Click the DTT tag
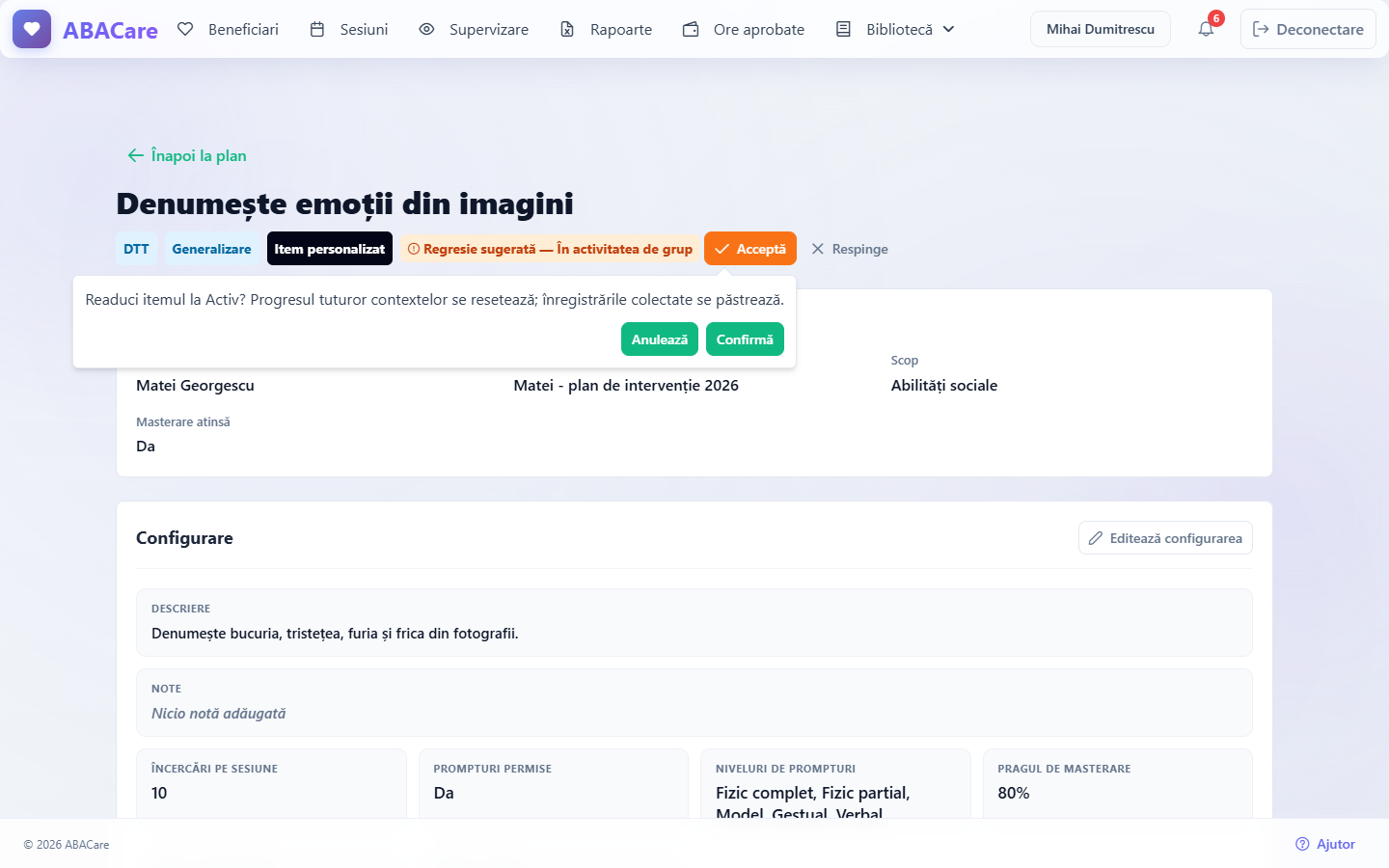The image size is (1389, 868). [136, 249]
